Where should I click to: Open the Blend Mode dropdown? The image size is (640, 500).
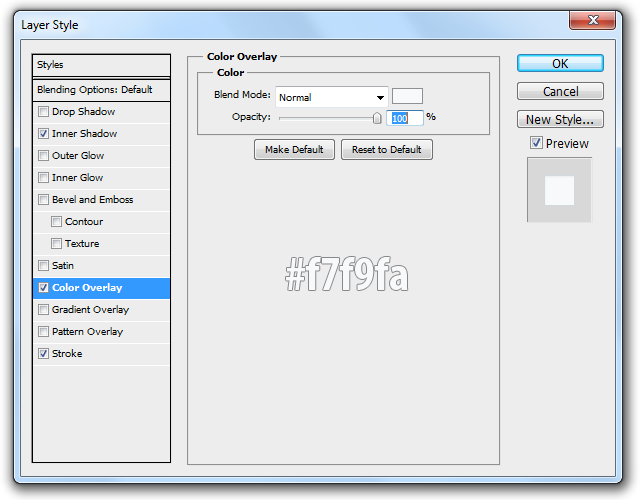pos(332,97)
